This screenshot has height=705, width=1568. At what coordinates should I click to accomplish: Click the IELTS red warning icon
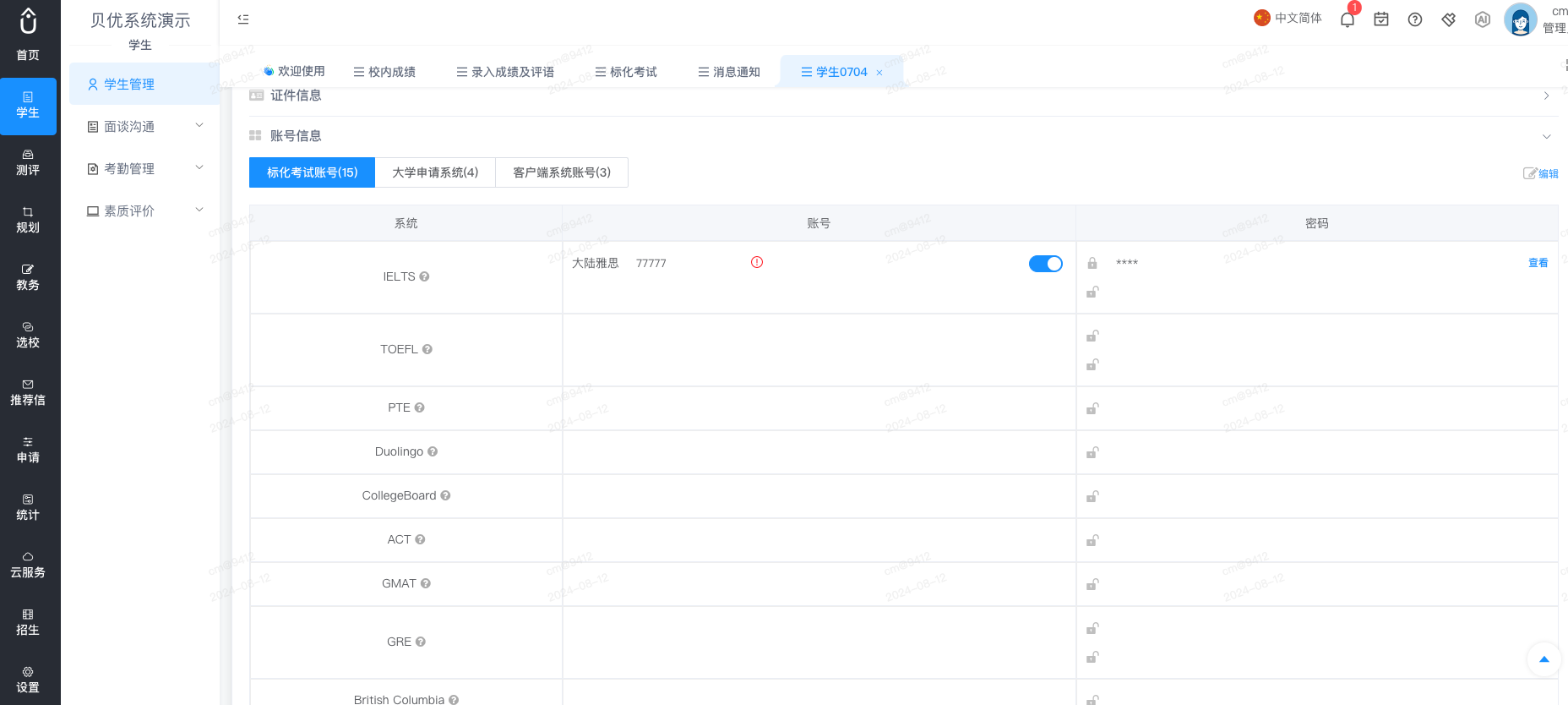click(x=757, y=262)
